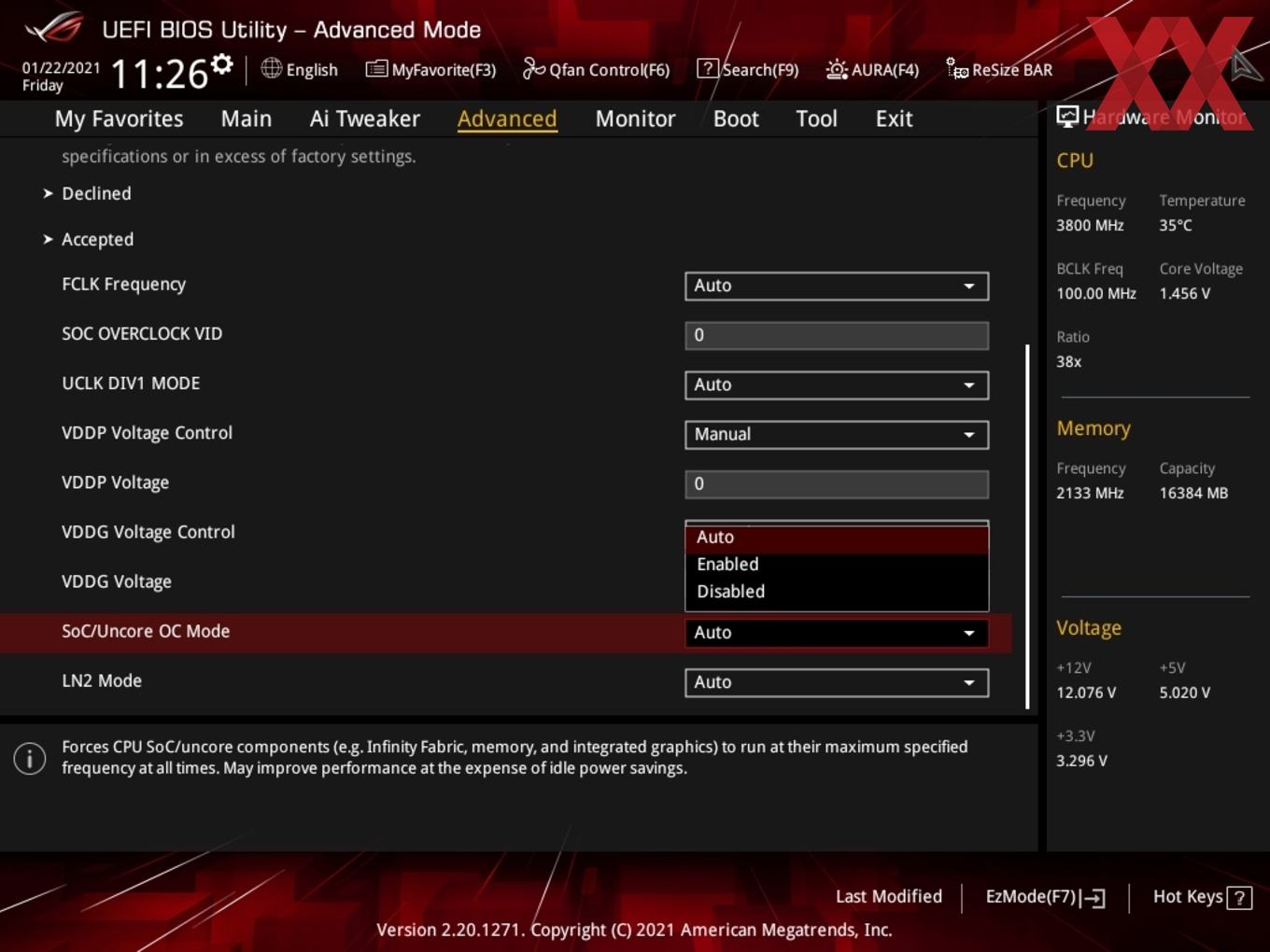Open Ai Tweaker tab
This screenshot has height=952, width=1270.
click(365, 119)
